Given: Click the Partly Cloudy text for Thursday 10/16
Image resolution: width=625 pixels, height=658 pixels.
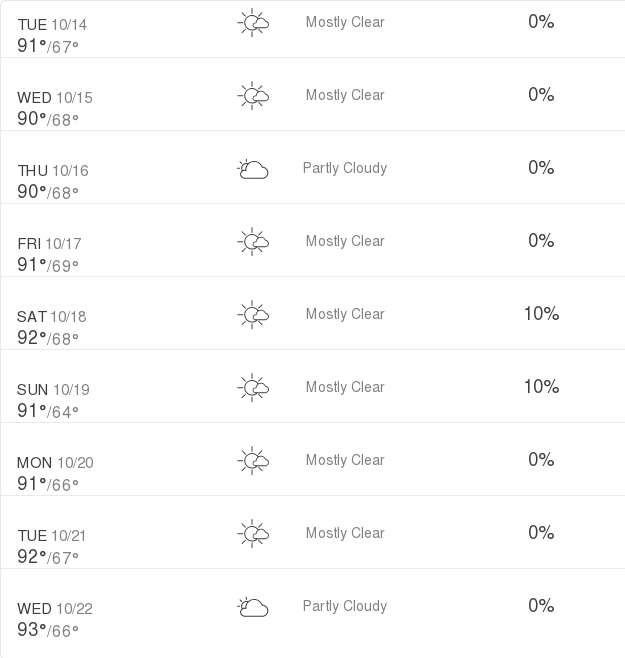Looking at the screenshot, I should pyautogui.click(x=345, y=168).
